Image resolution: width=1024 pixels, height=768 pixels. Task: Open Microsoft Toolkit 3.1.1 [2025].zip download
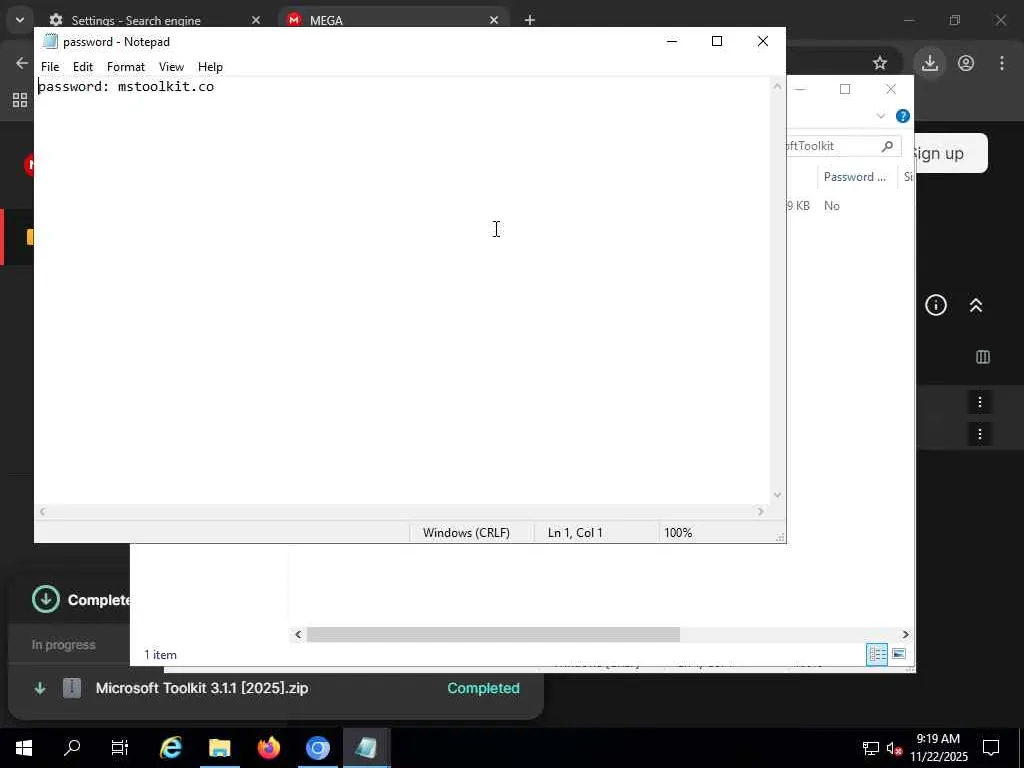tap(202, 688)
